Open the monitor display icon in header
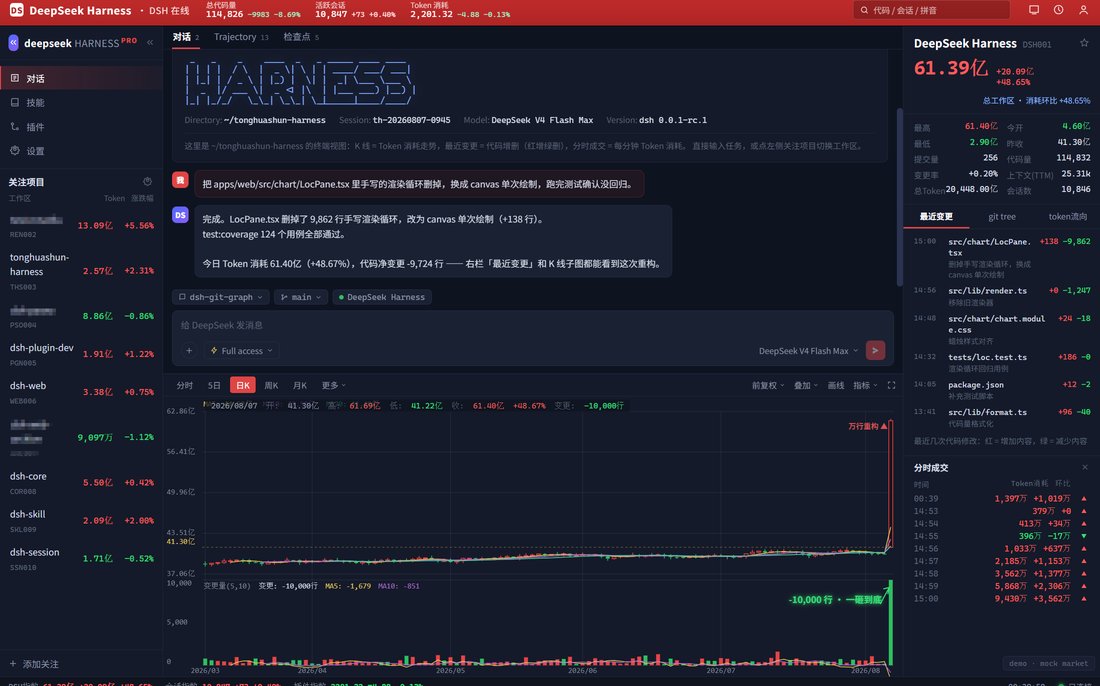1100x686 pixels. 1034,10
